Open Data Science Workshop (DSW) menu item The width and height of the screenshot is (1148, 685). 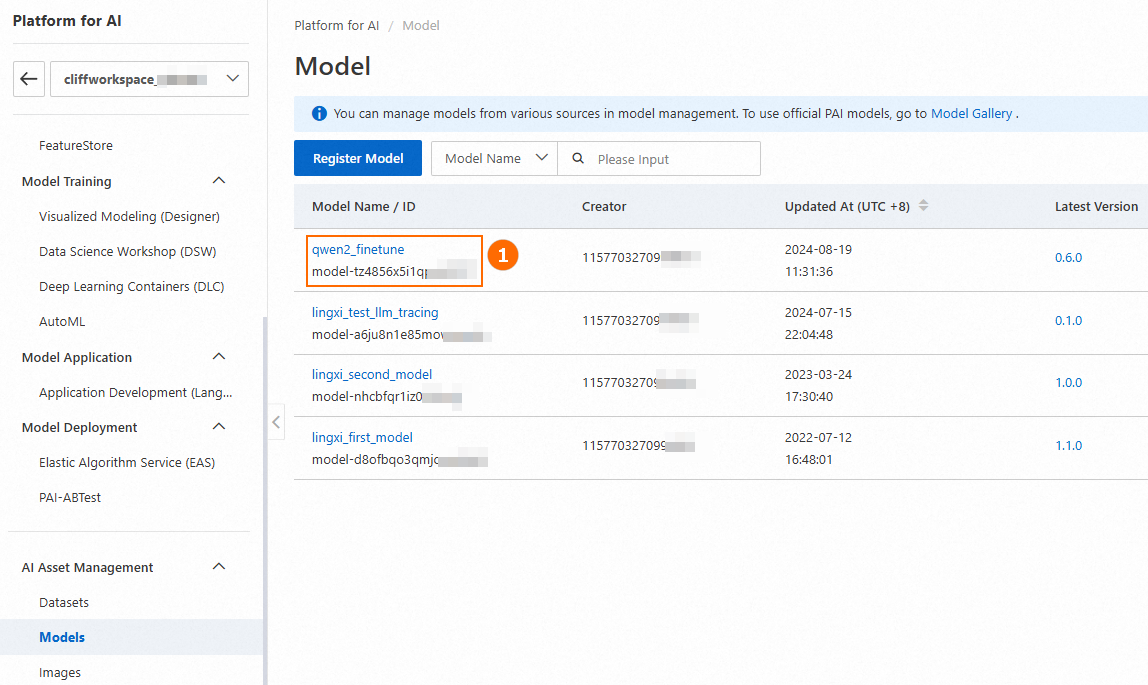[x=127, y=251]
